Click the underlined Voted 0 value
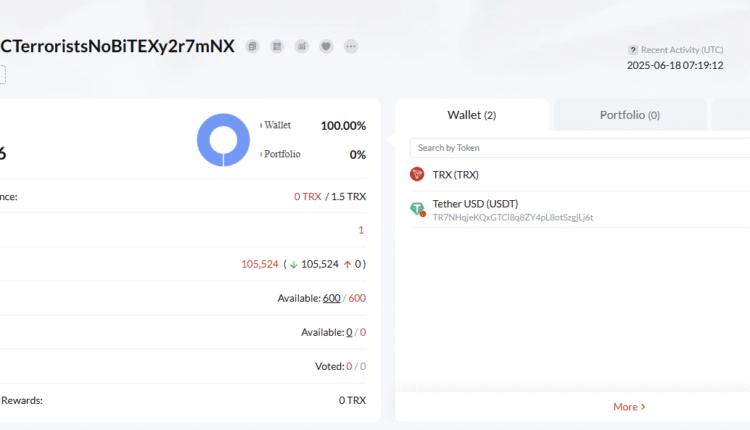This screenshot has height=430, width=750. pyautogui.click(x=350, y=366)
